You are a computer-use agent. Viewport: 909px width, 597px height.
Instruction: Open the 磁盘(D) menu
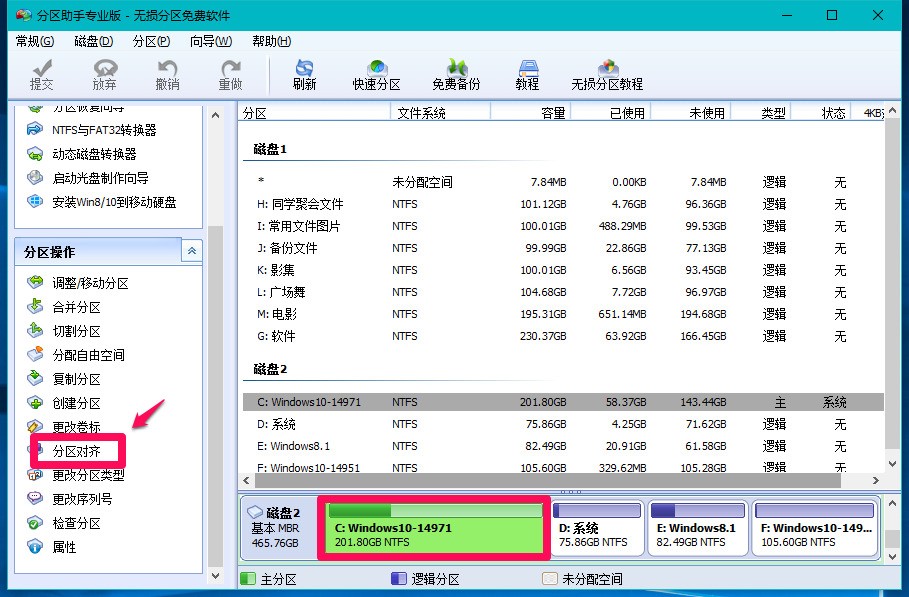tap(93, 41)
